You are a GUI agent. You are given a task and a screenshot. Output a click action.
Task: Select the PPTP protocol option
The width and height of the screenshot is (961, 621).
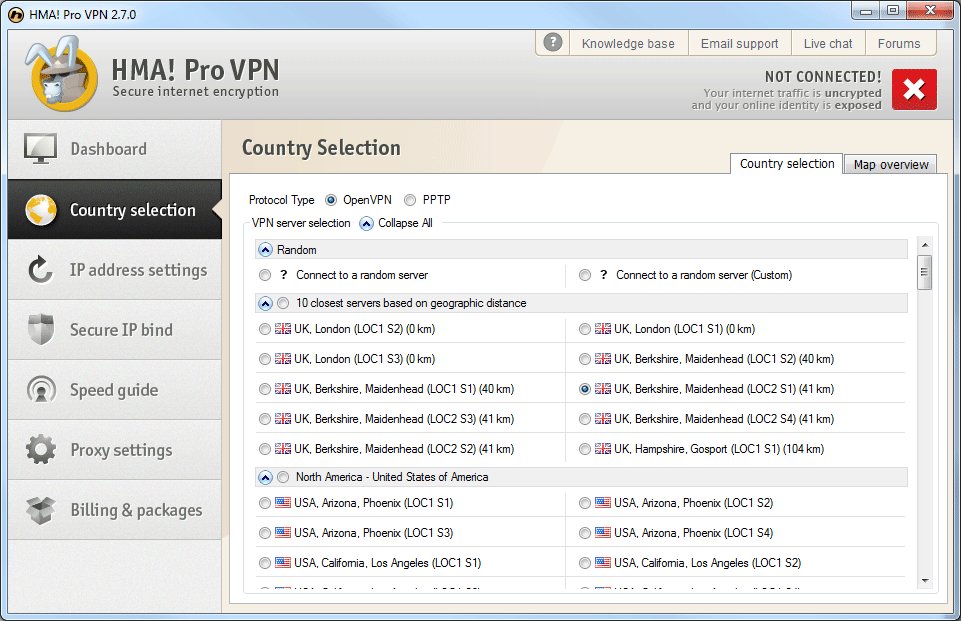(410, 200)
